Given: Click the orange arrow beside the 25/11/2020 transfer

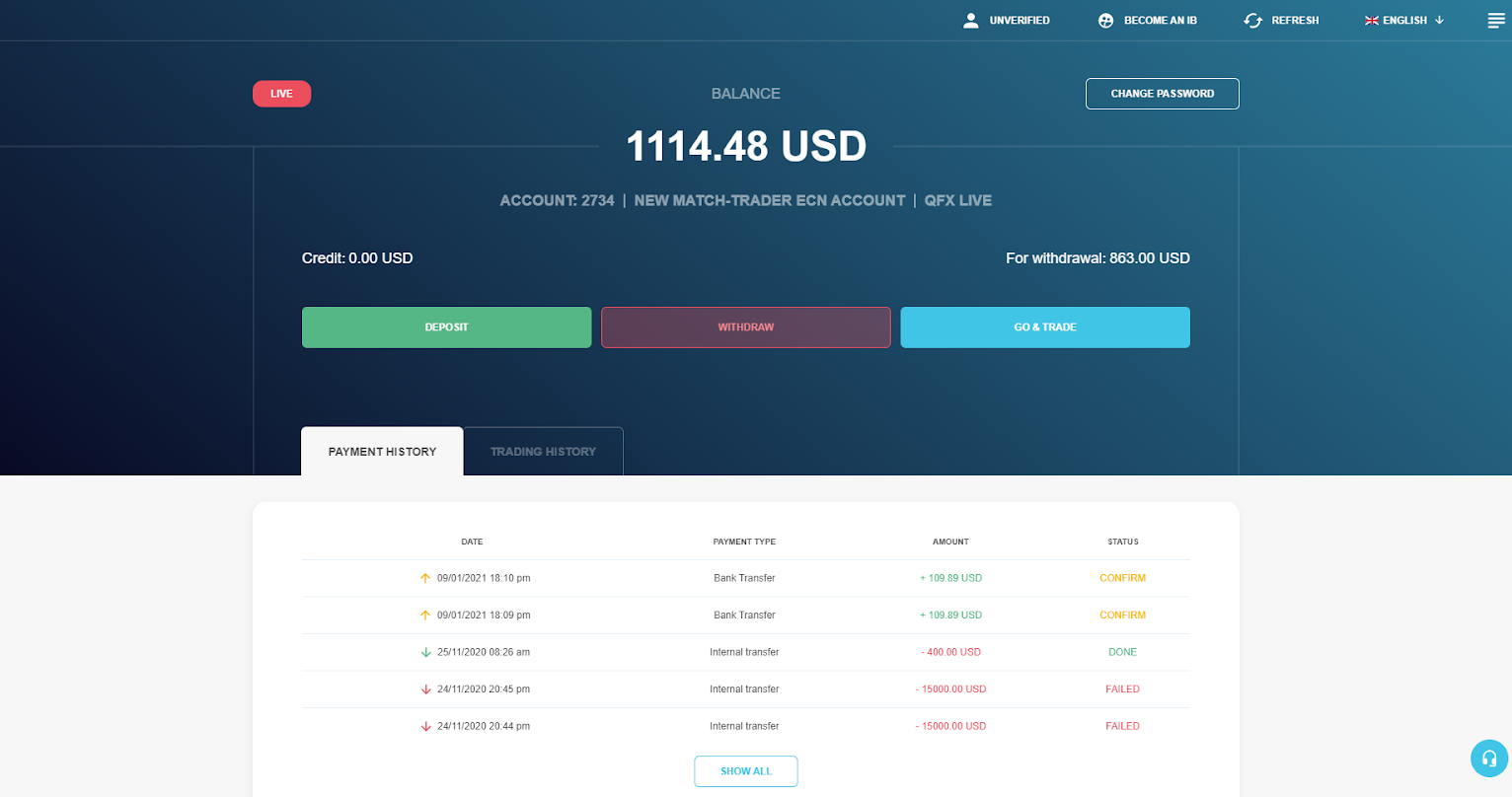Looking at the screenshot, I should tap(425, 652).
